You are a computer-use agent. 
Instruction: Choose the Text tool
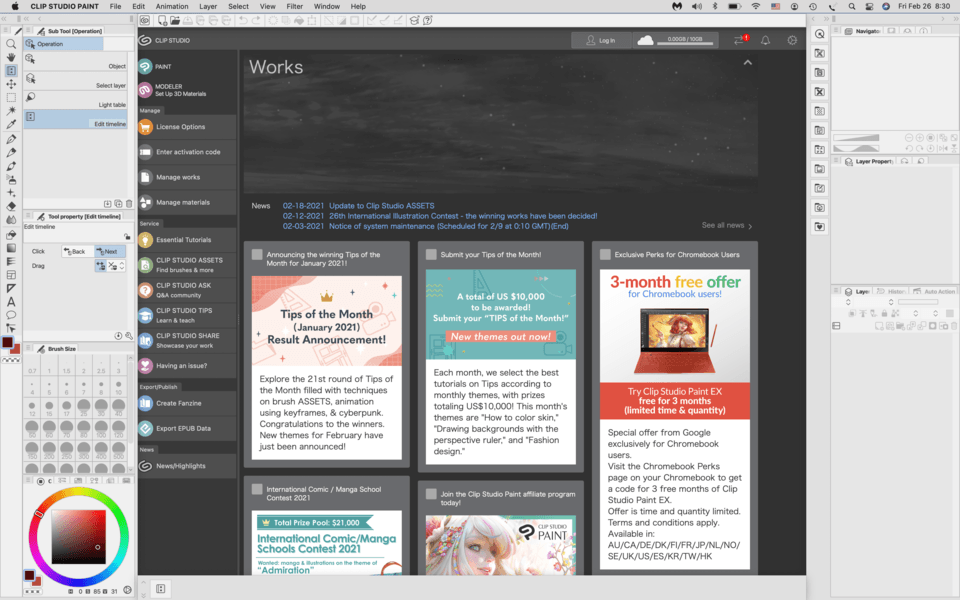11,301
